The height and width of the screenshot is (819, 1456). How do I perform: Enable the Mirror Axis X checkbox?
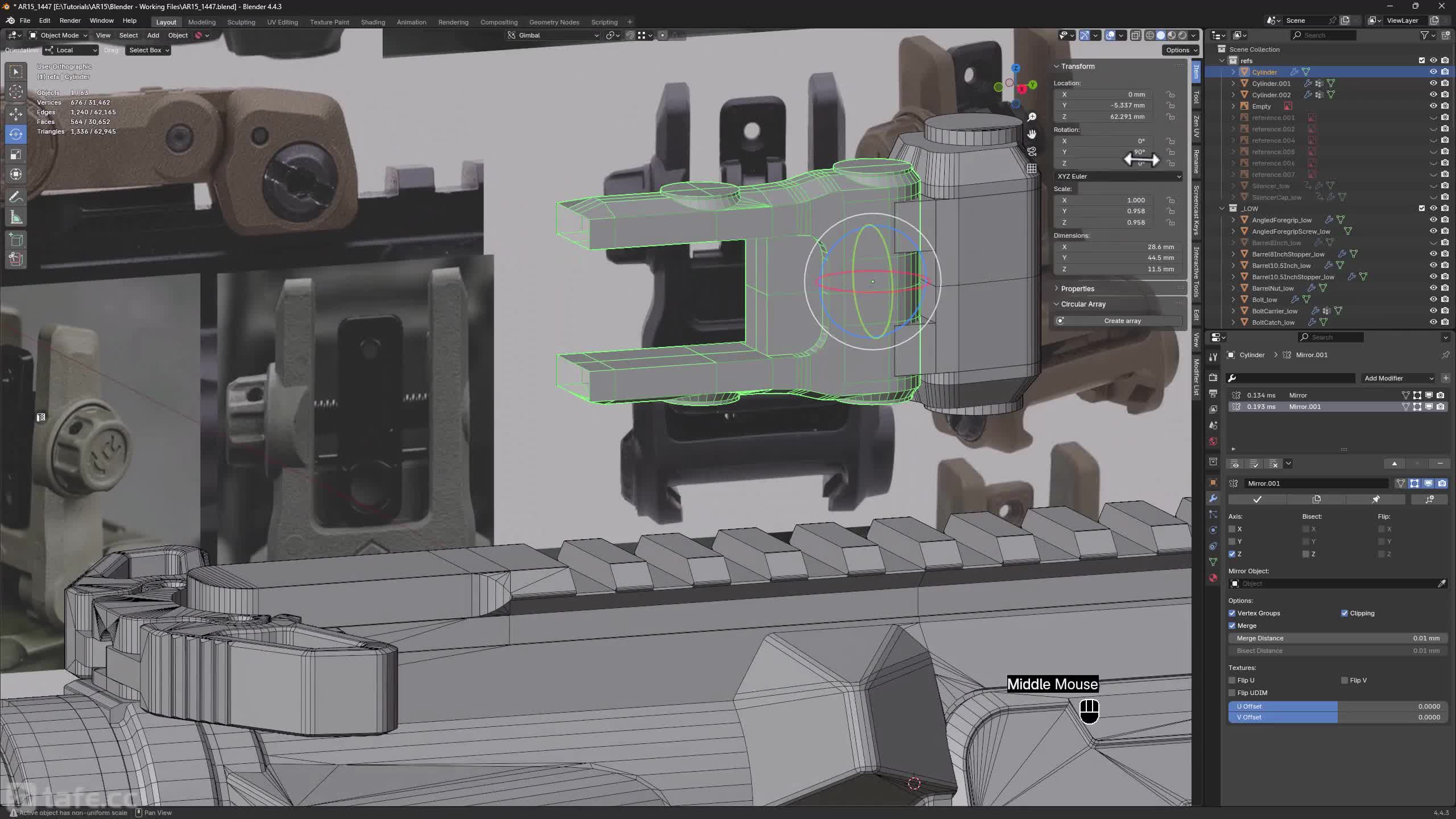pos(1232,529)
